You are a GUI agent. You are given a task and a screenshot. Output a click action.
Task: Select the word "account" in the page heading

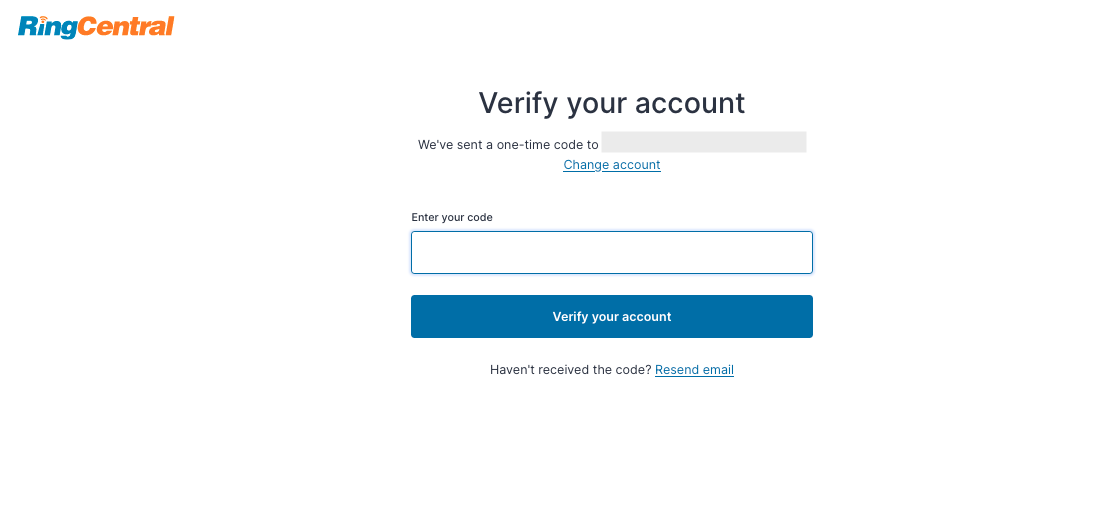pyautogui.click(x=690, y=103)
